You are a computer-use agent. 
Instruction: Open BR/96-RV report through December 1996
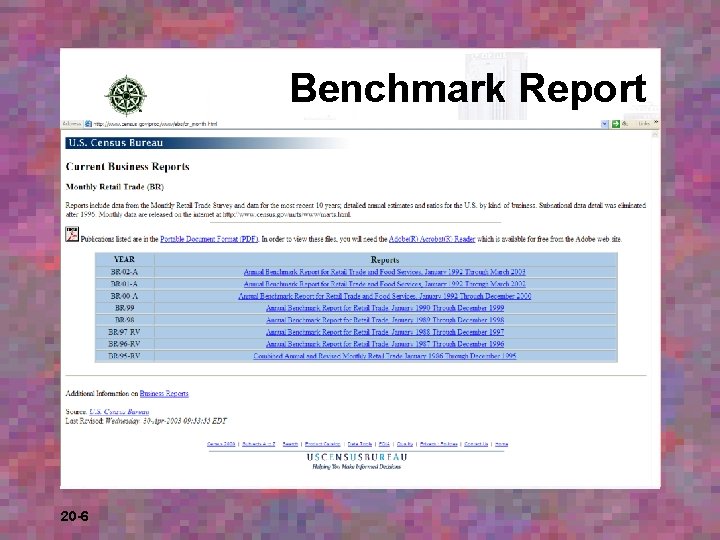tap(385, 344)
